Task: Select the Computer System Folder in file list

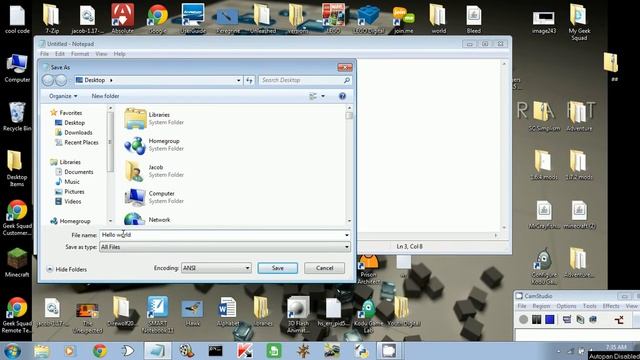Action: tap(154, 197)
